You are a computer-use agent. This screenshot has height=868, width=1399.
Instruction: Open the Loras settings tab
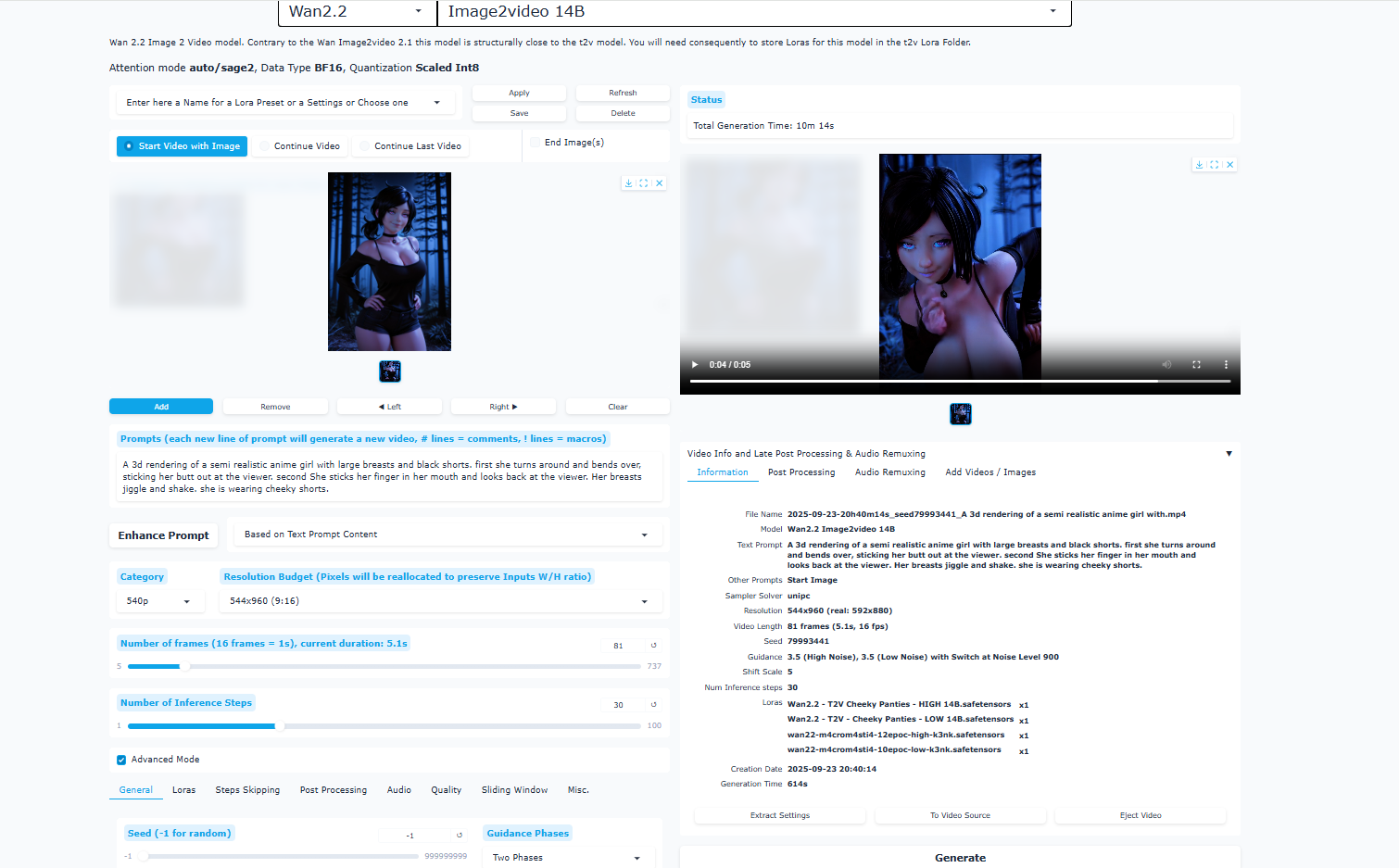[183, 790]
